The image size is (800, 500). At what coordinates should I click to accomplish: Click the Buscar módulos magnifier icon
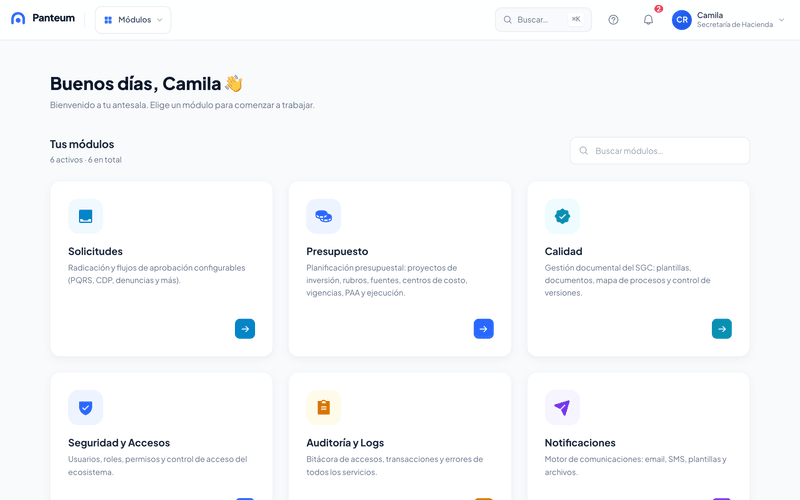pyautogui.click(x=584, y=151)
